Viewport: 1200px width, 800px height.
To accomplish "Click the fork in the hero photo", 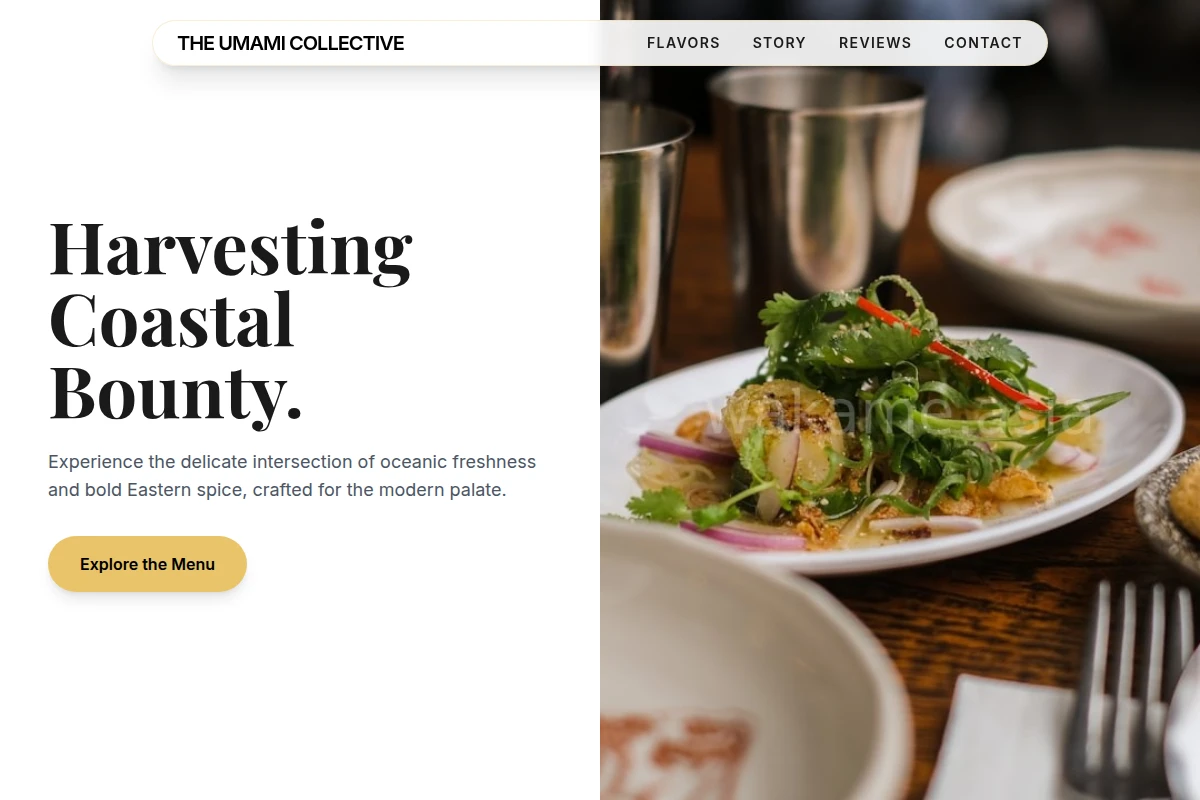I will coord(1127,690).
